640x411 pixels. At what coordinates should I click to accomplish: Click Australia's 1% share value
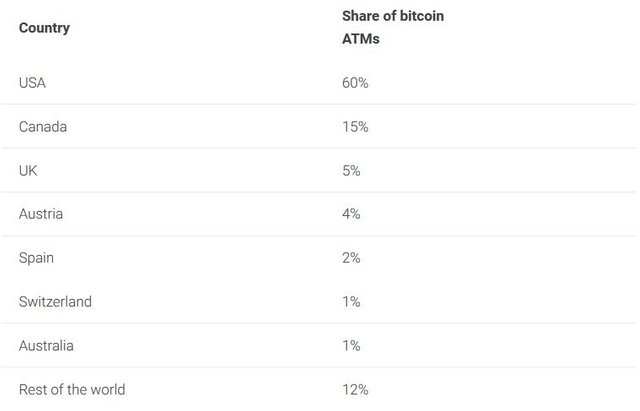[x=351, y=346]
